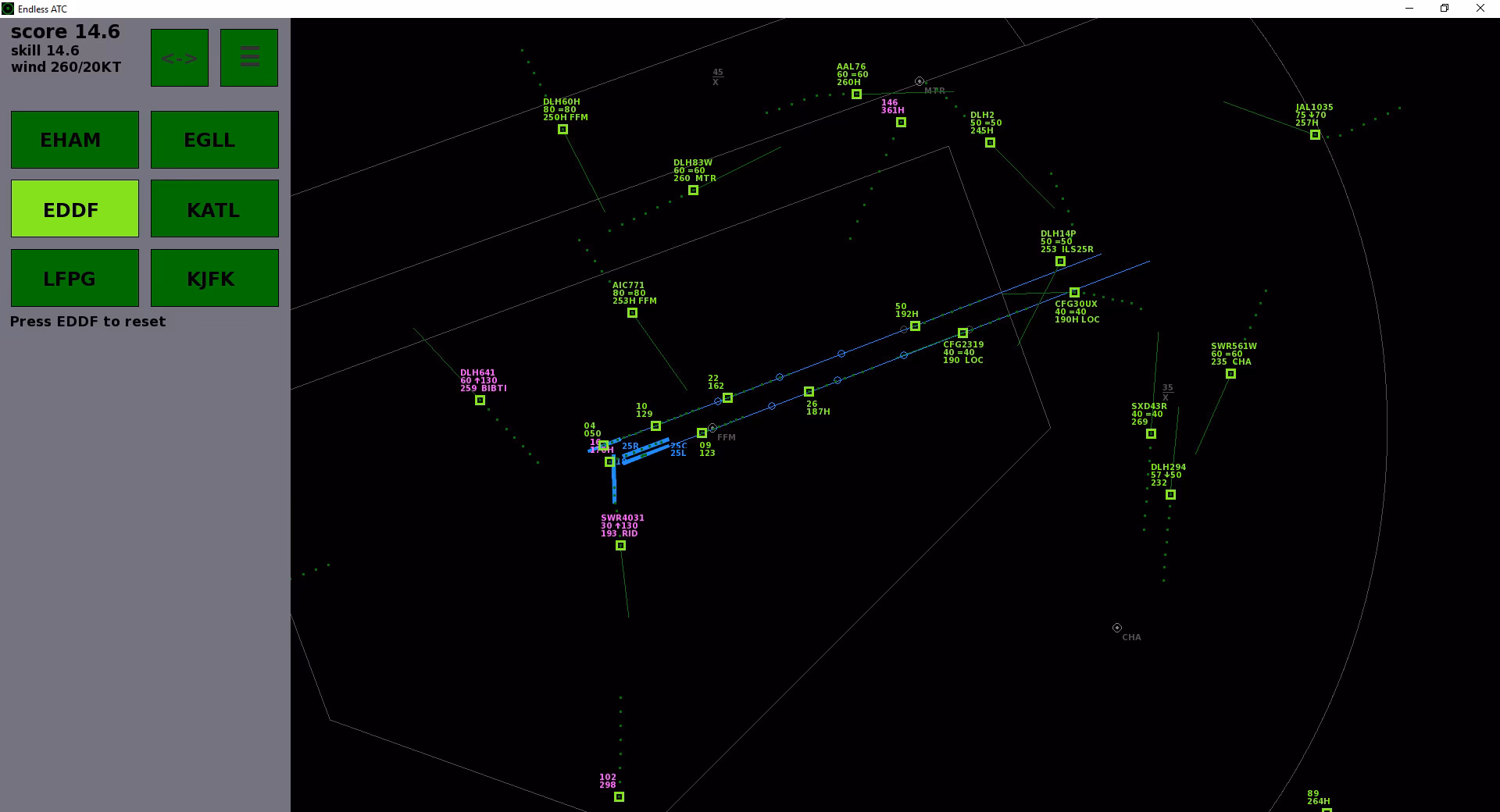Click the score 14.6 readout

click(66, 32)
